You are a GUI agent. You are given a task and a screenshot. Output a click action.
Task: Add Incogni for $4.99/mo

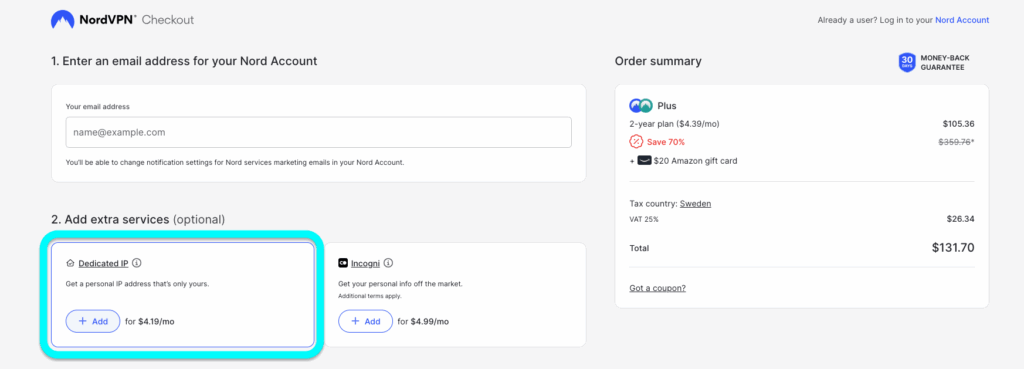[x=365, y=321]
